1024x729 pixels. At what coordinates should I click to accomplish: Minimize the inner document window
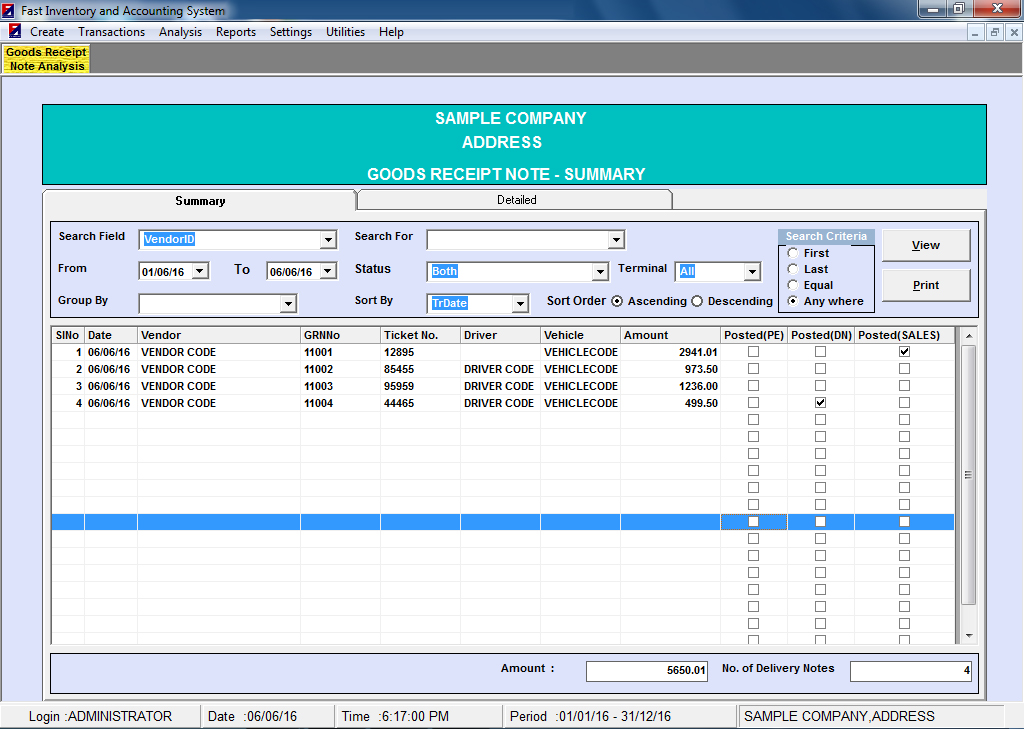point(977,32)
